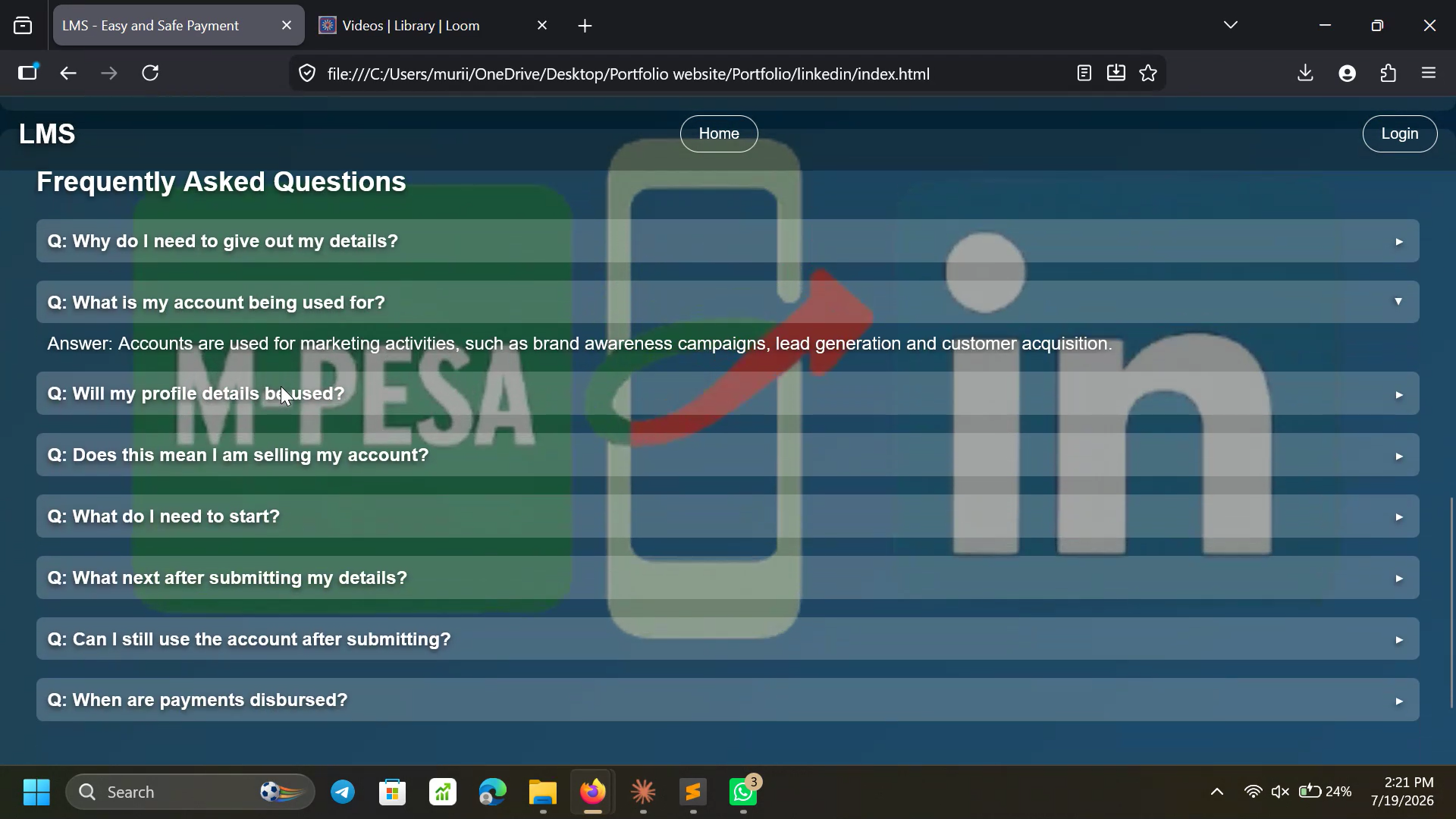1456x819 pixels.
Task: Click the Login button
Action: pos(1399,133)
